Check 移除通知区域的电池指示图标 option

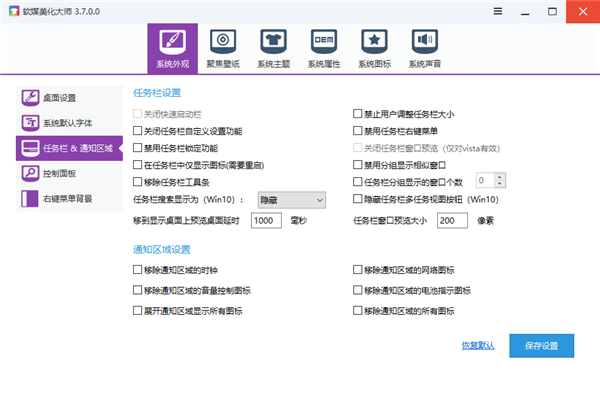[x=357, y=290]
